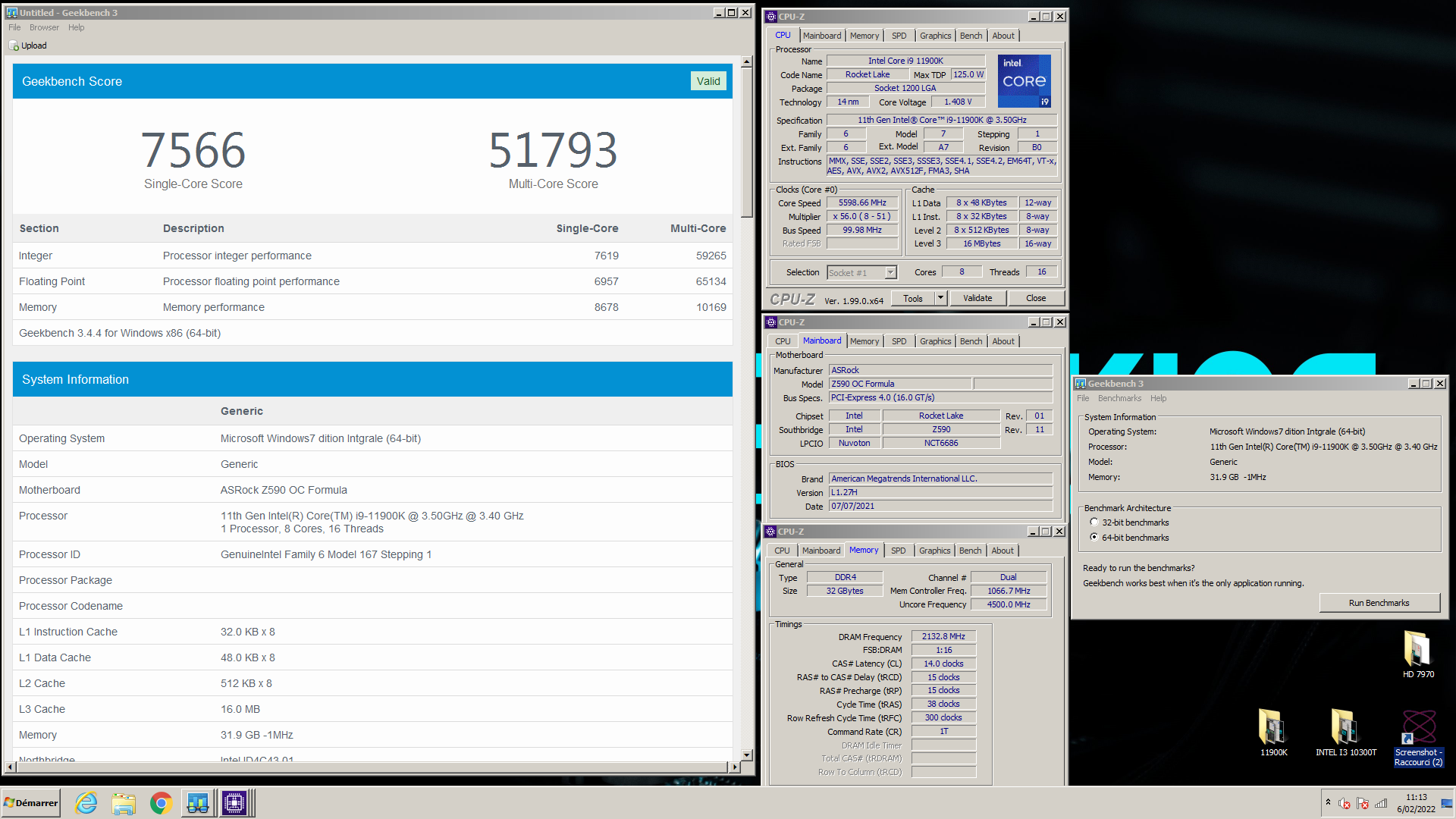1456x819 pixels.
Task: Switch to Geekbench taskbar icon
Action: 198,803
